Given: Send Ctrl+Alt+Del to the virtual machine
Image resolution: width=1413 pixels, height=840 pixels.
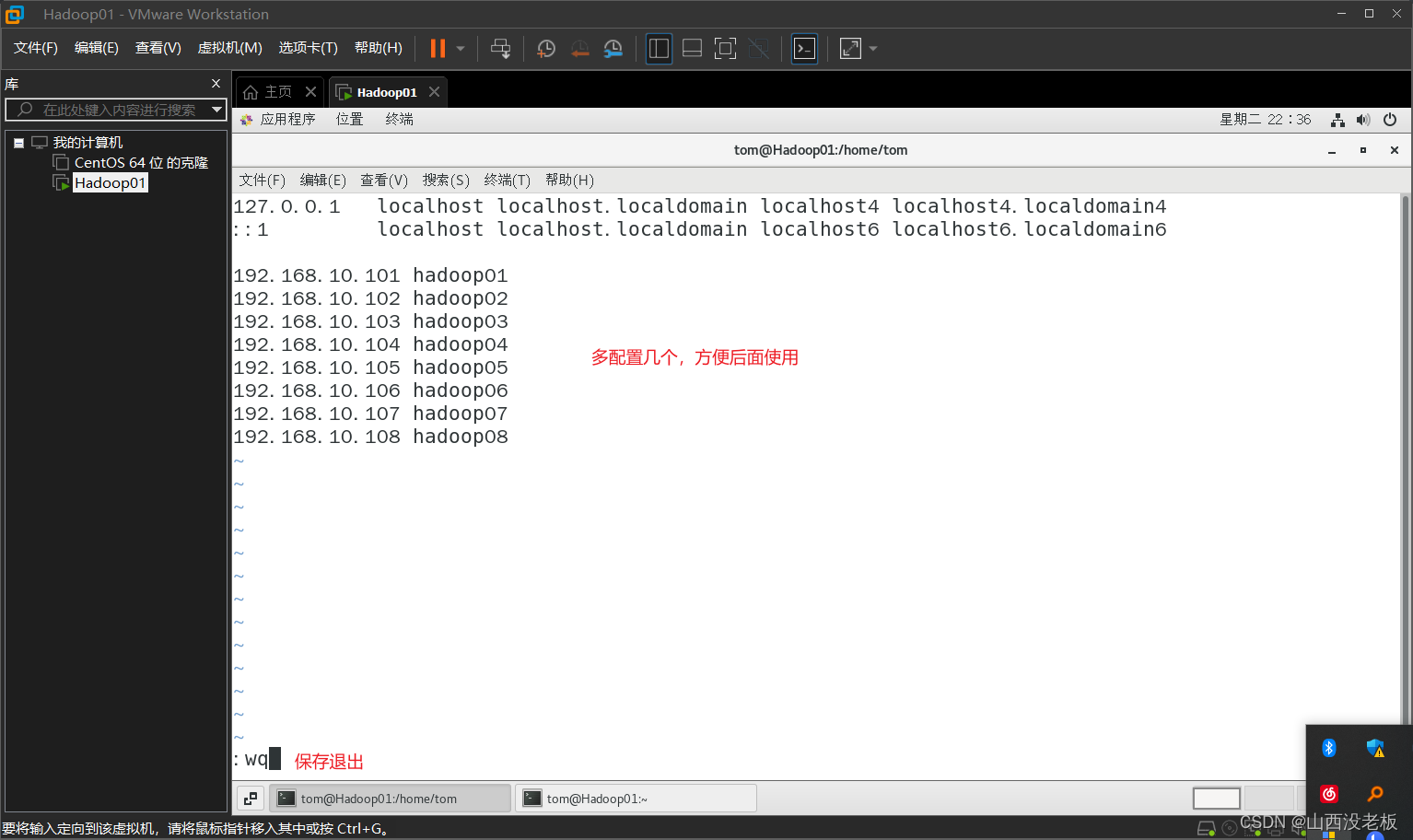Looking at the screenshot, I should [500, 49].
